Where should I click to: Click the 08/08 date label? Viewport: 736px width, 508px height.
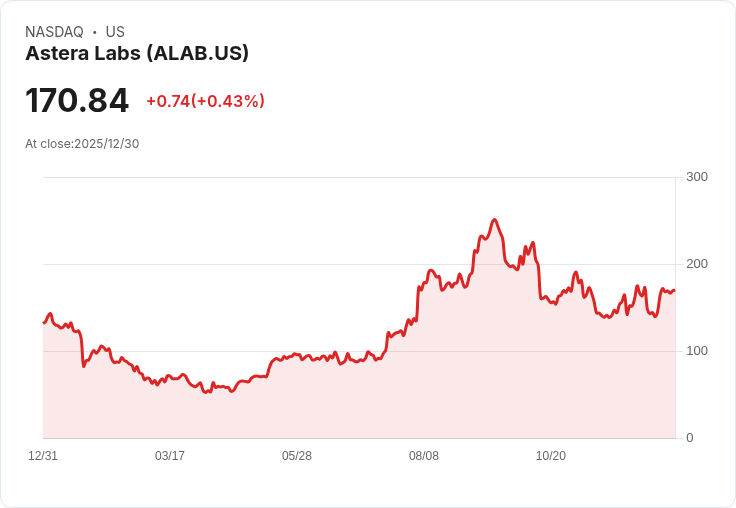point(424,456)
